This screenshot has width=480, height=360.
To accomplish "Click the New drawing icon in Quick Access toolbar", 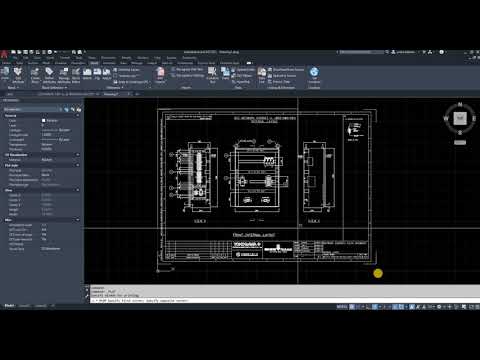I will click(13, 52).
